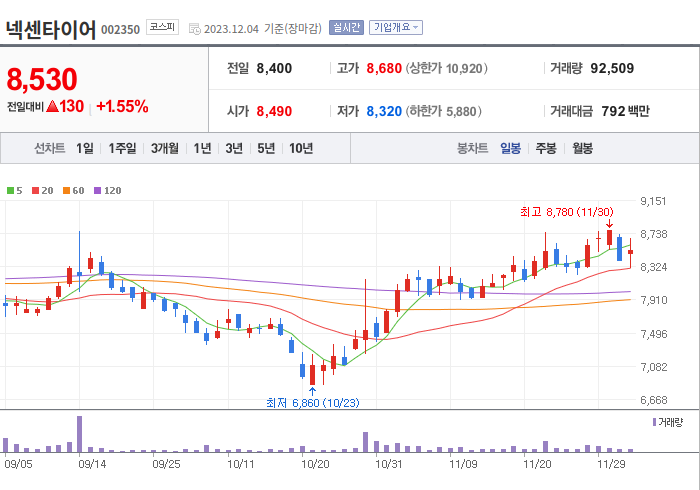The width and height of the screenshot is (700, 490).
Task: Click the 고가 value 8,680
Action: click(384, 68)
